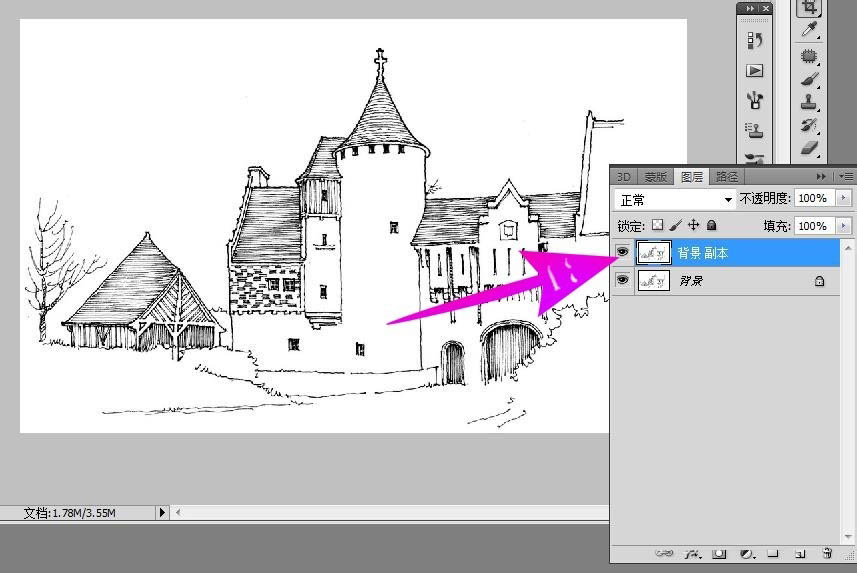Open the layers panel options menu
This screenshot has width=857, height=573.
point(846,177)
